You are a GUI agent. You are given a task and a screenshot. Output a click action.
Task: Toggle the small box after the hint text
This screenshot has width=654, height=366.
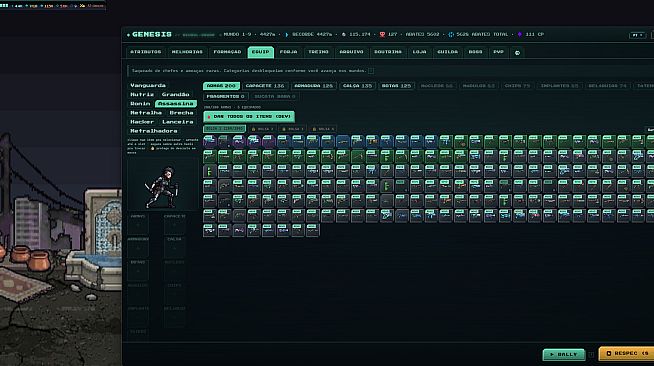[371, 71]
